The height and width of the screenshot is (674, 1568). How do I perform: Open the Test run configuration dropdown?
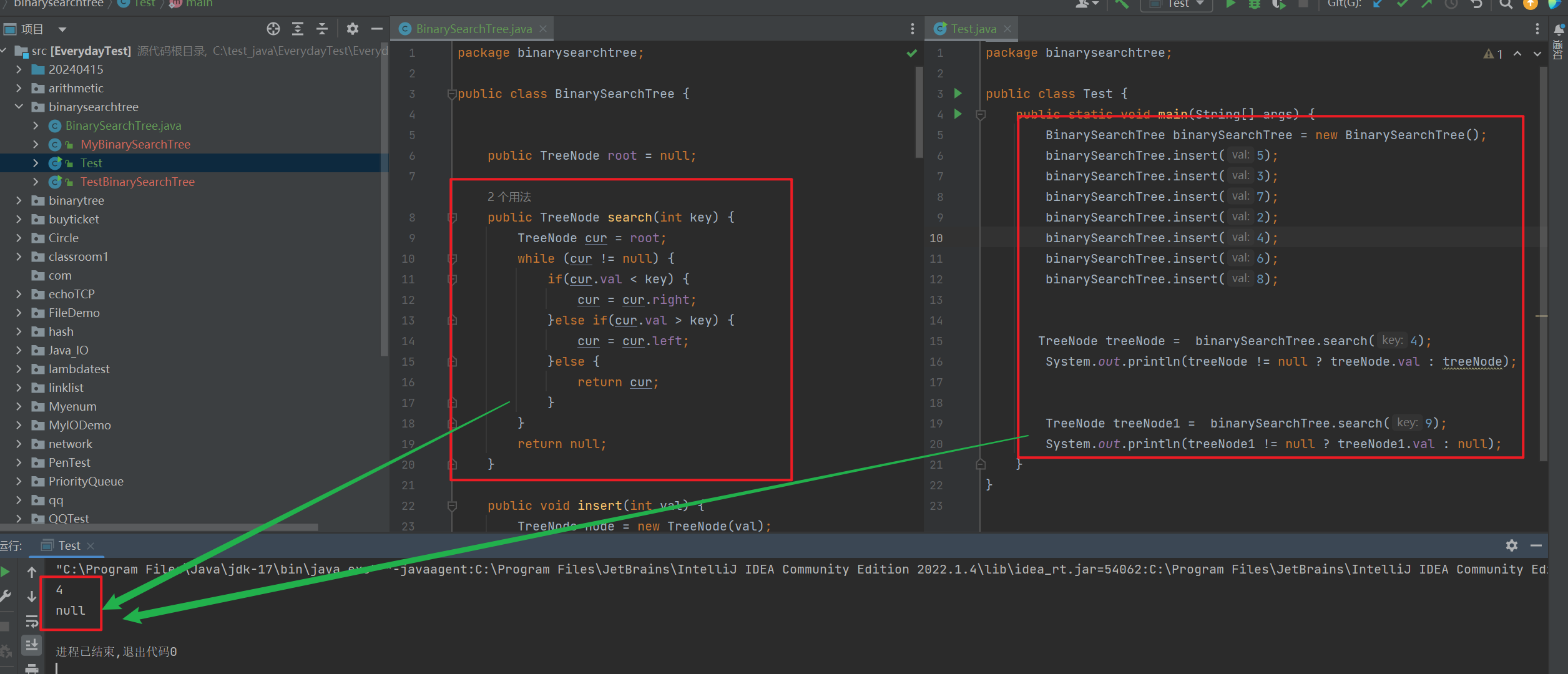1177,4
